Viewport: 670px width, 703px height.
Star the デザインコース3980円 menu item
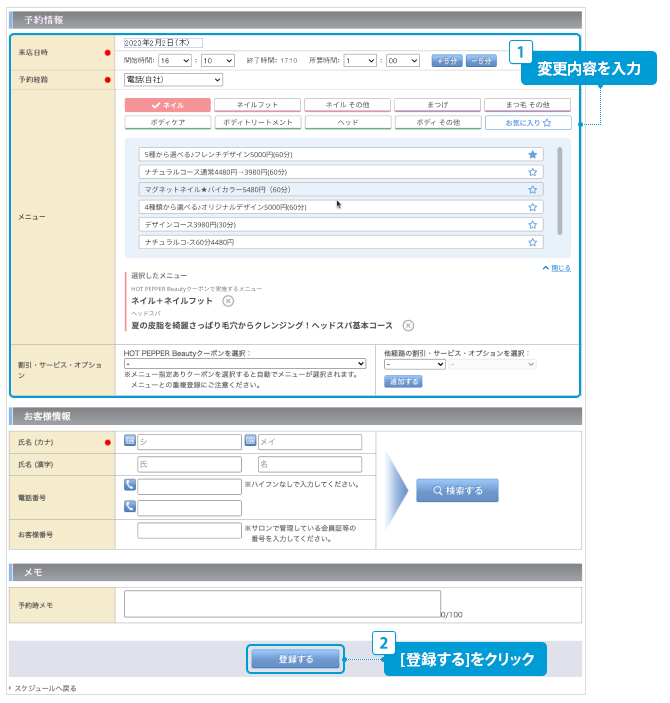coord(532,224)
